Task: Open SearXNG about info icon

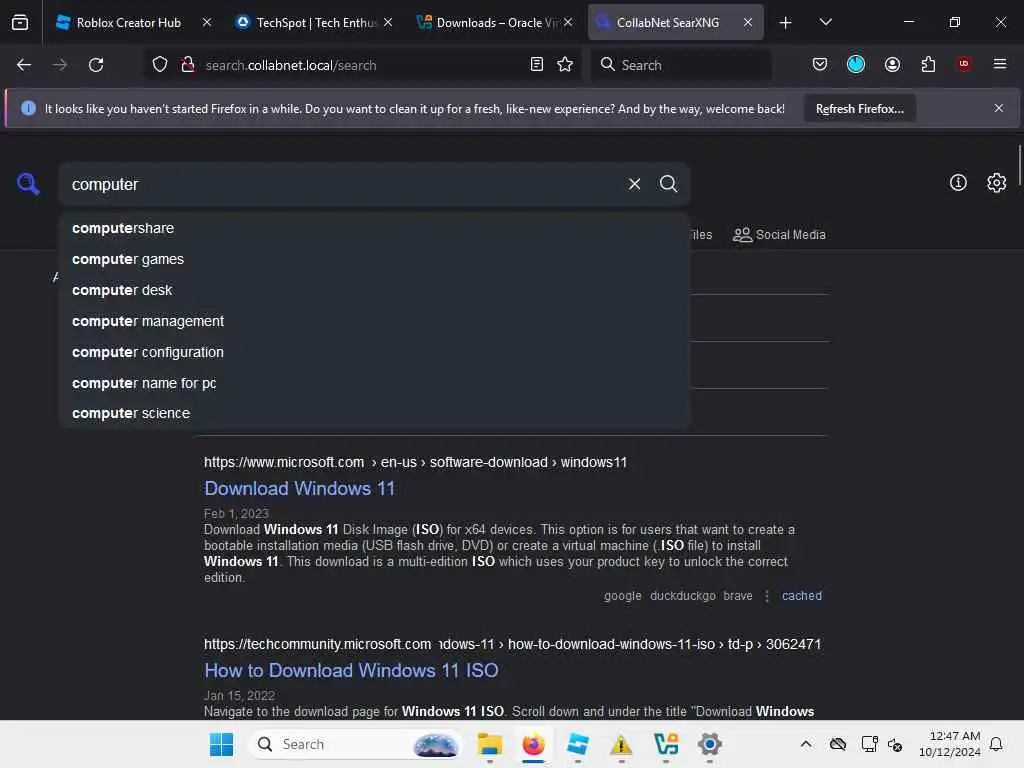Action: click(x=958, y=183)
